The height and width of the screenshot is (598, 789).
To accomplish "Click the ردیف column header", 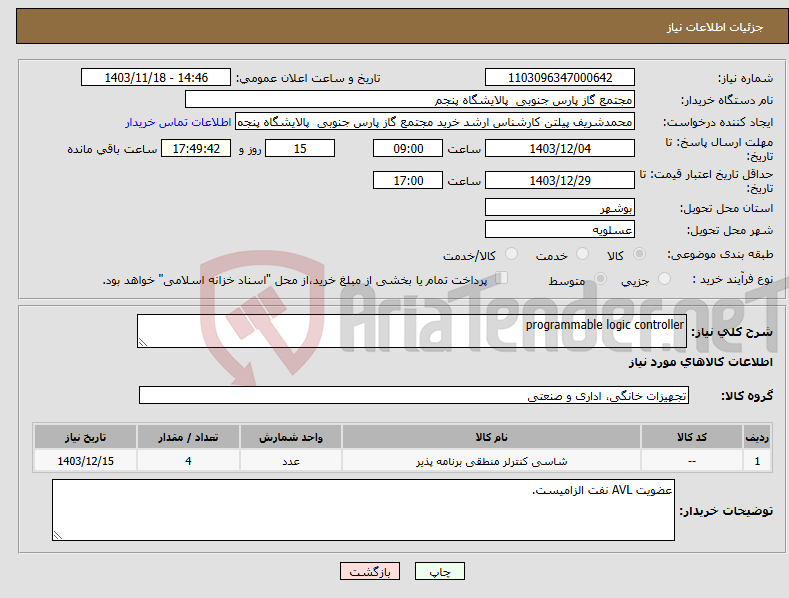I will pos(757,437).
